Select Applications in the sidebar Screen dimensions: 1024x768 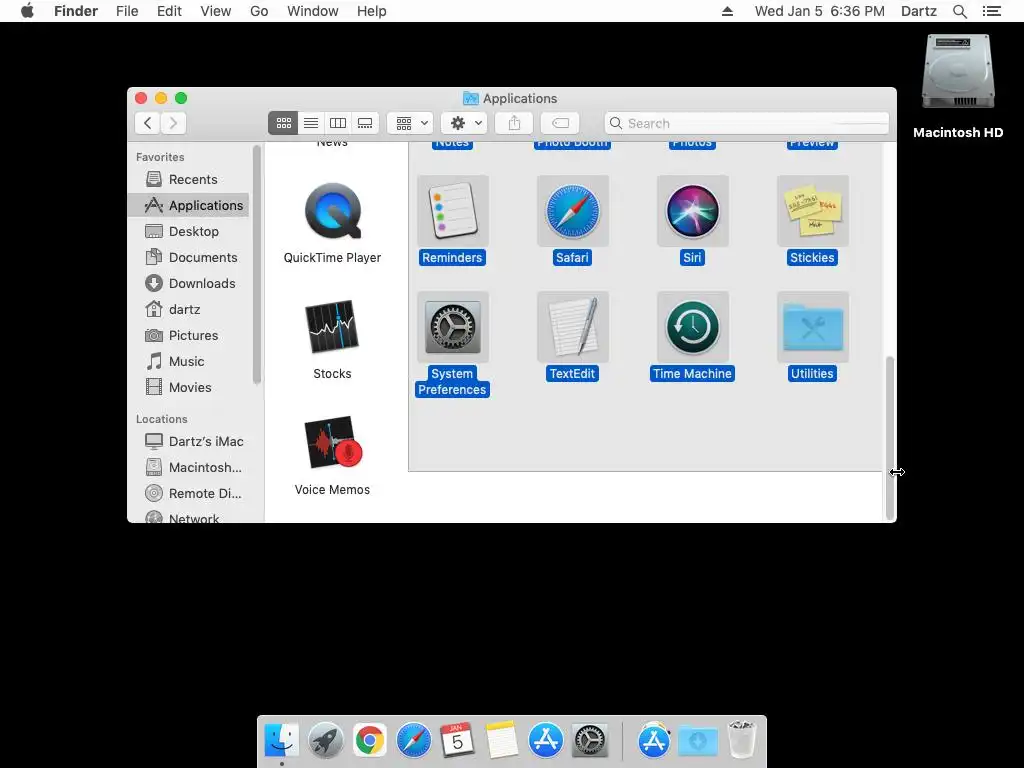coord(188,205)
